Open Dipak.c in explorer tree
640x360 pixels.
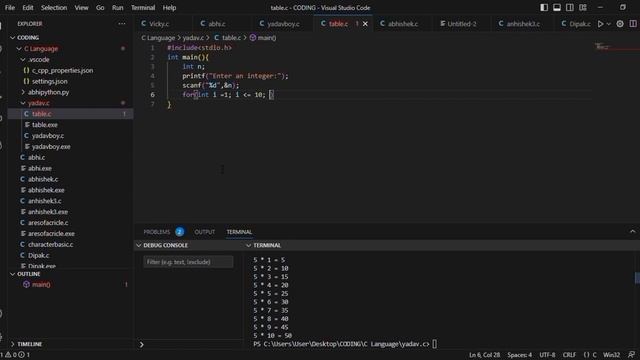tap(38, 256)
